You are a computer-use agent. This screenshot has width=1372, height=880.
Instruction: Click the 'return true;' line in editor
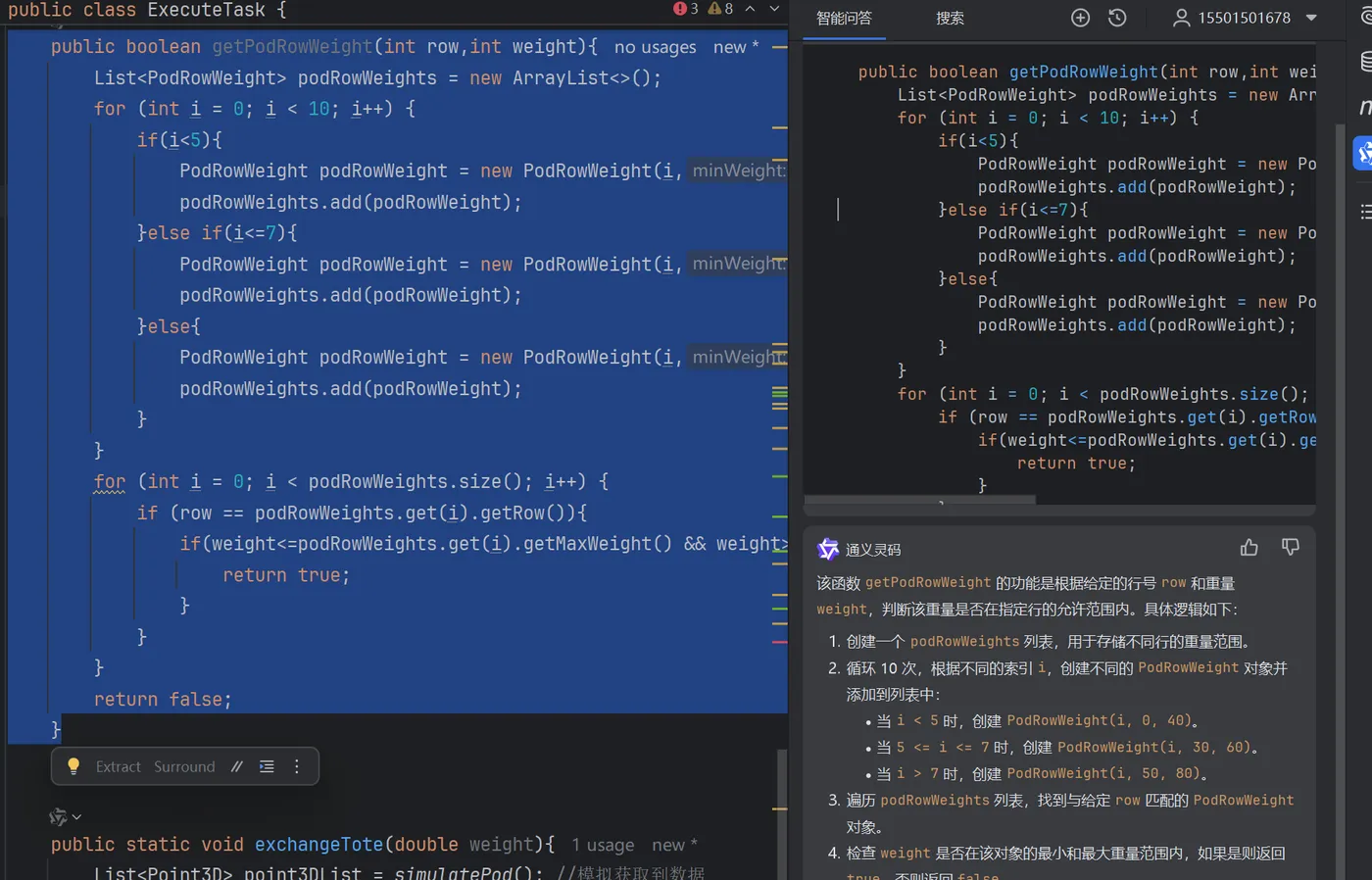tap(286, 575)
